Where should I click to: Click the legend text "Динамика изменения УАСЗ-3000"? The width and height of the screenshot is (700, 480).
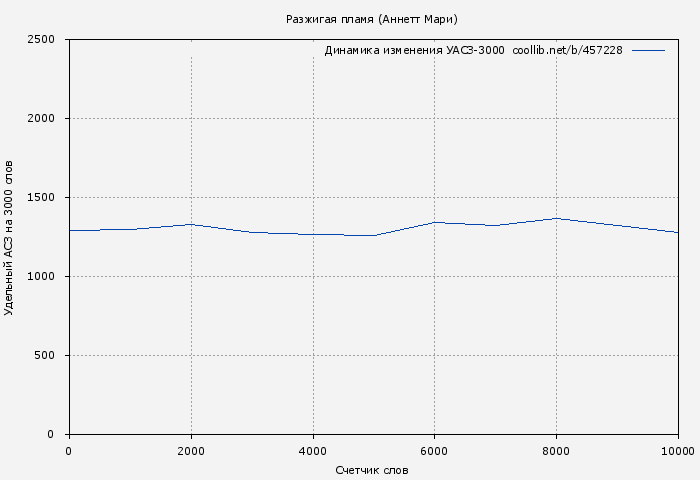pyautogui.click(x=414, y=50)
